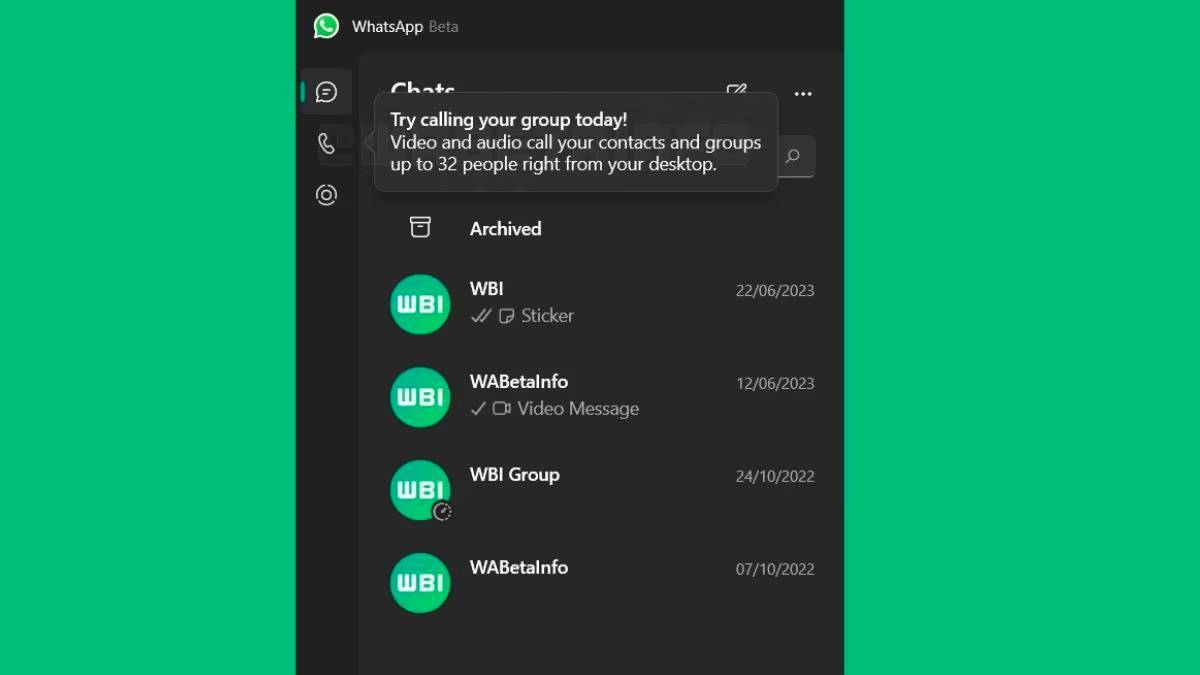Click avatar of WABetaInfo dated 12/06/2023
The width and height of the screenshot is (1200, 675).
tap(420, 397)
